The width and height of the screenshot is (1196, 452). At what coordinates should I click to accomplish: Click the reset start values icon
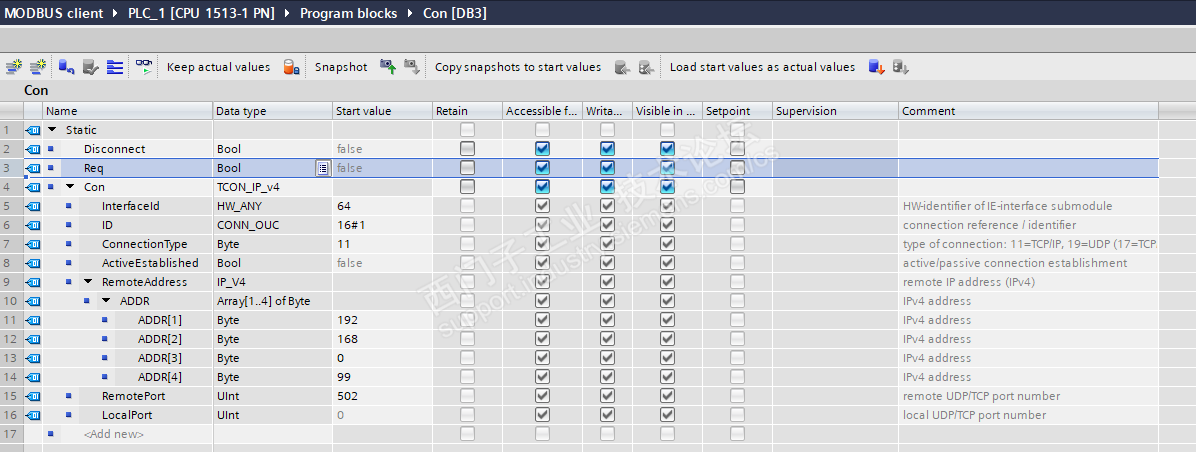pos(67,67)
